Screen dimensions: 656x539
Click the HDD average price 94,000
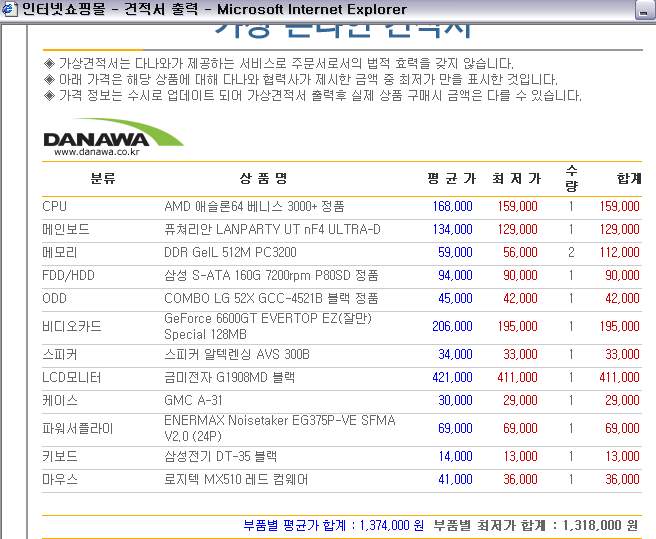(x=455, y=275)
